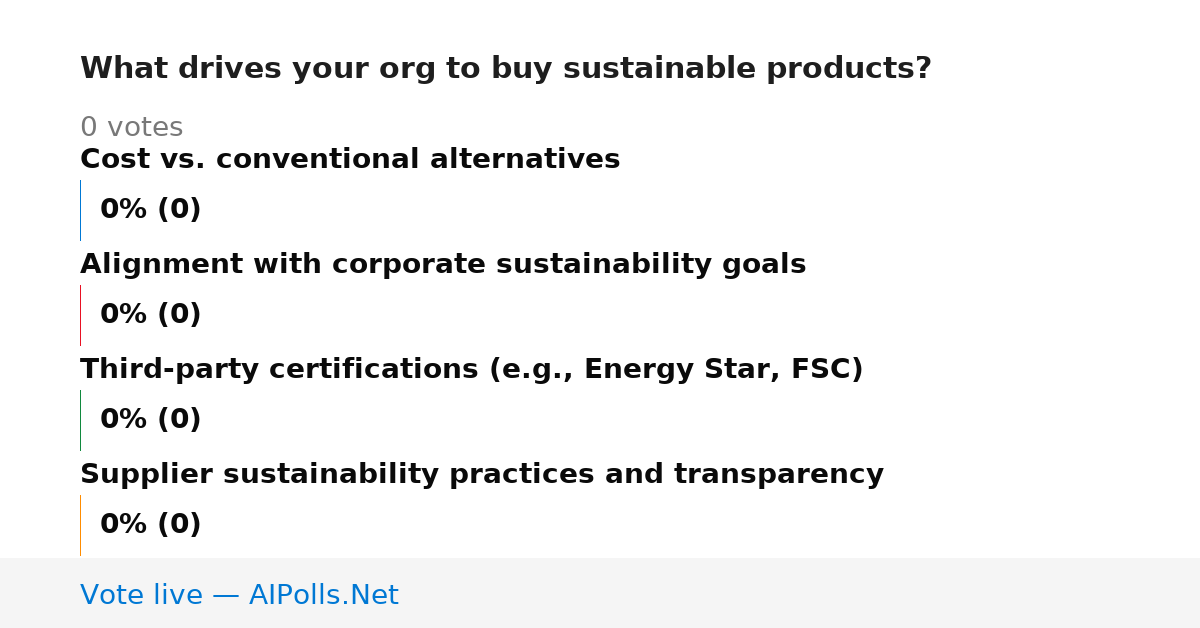Pick the Third-party certifications option
1200x628 pixels.
tap(471, 370)
